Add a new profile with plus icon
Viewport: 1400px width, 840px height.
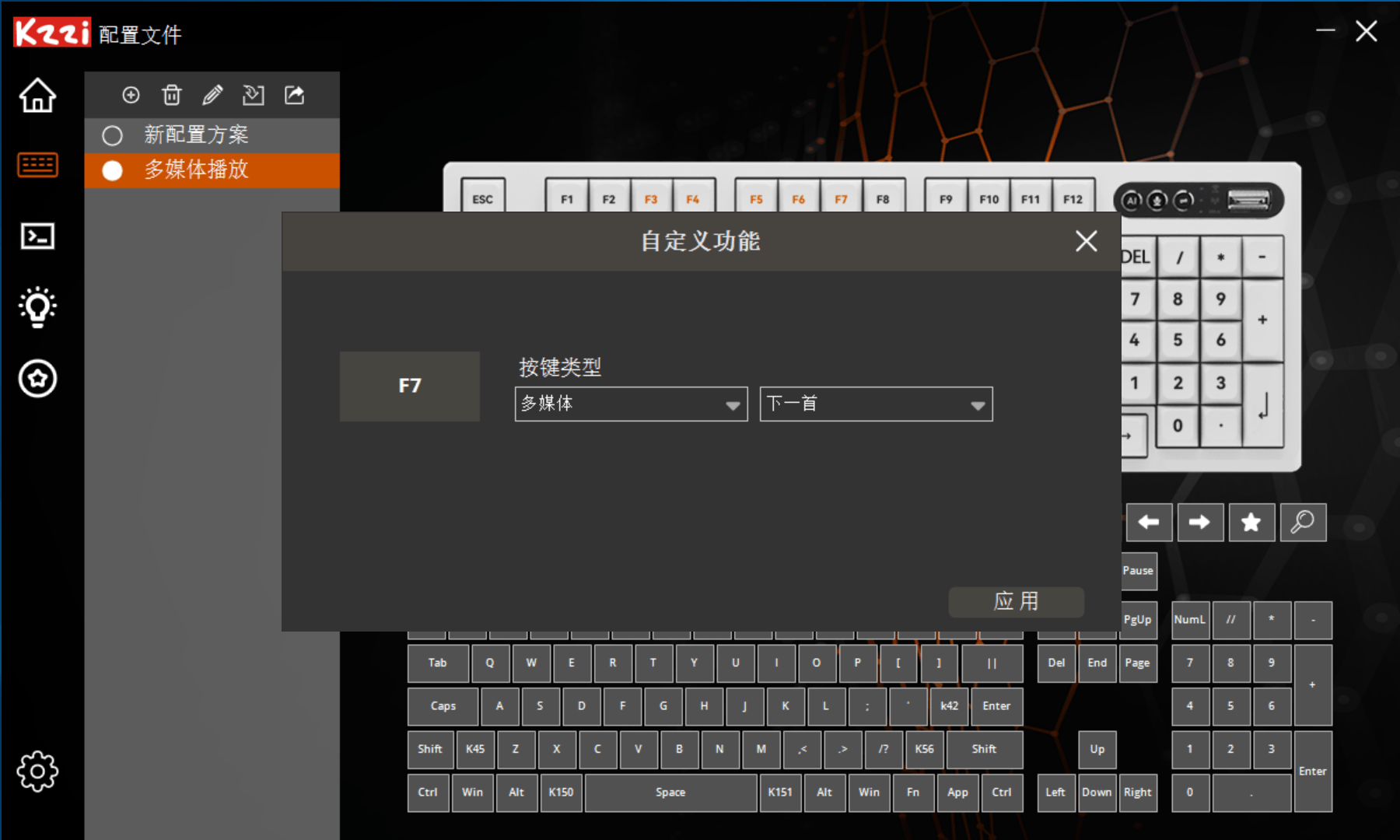tap(131, 95)
